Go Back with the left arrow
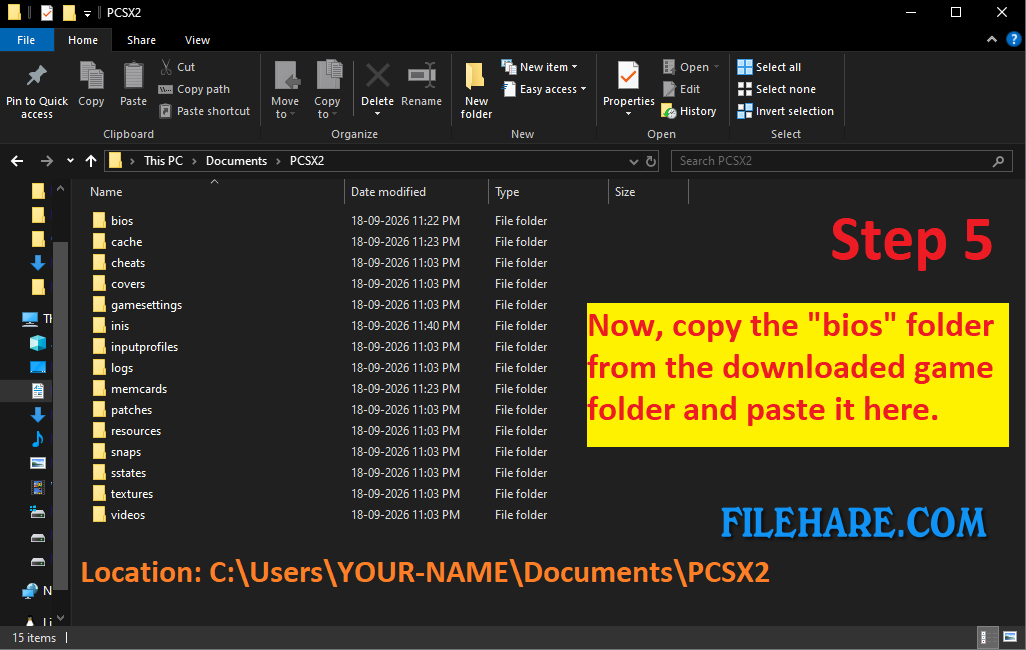Screen dimensions: 1026x650 (17, 161)
